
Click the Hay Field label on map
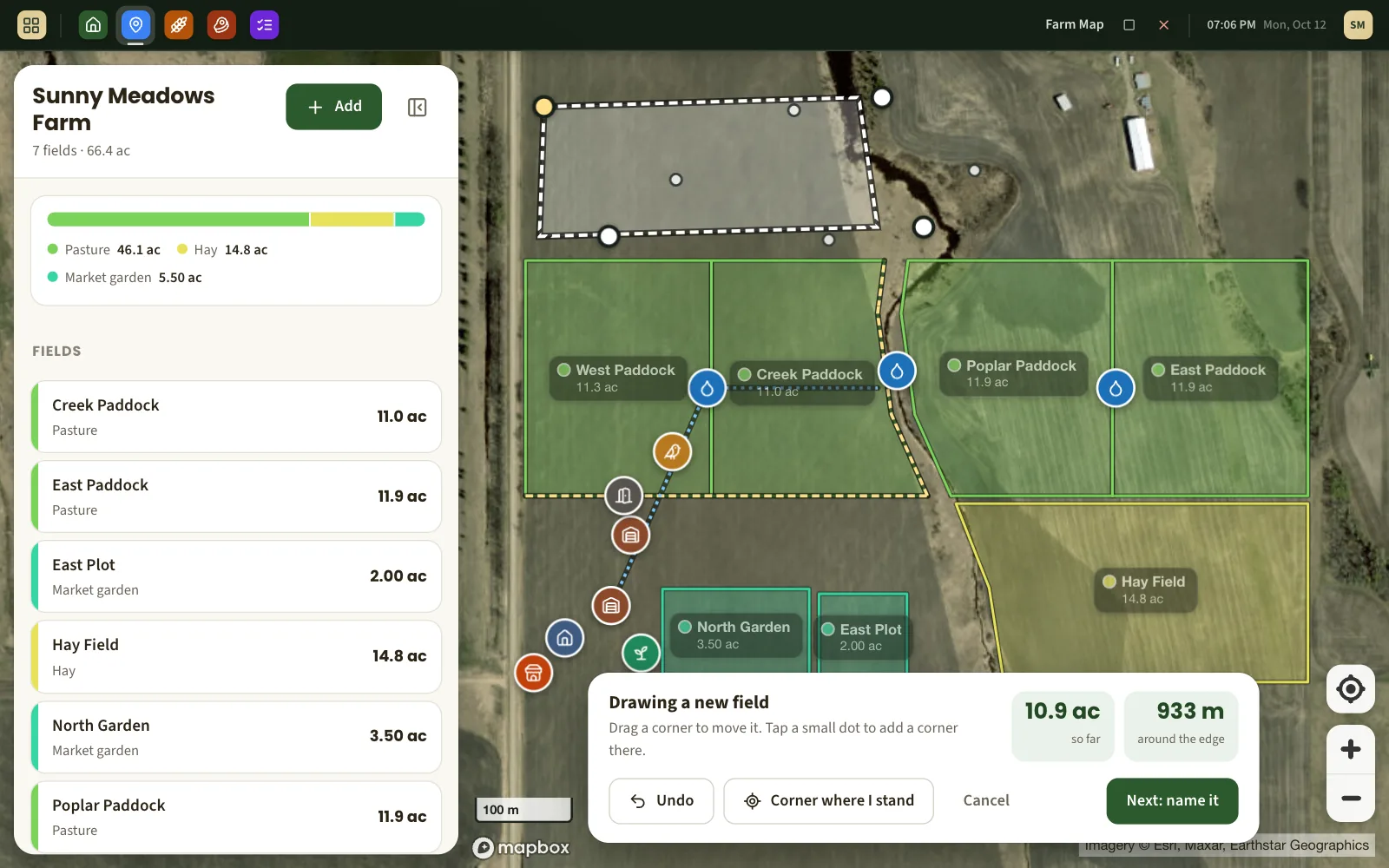[x=1145, y=589]
